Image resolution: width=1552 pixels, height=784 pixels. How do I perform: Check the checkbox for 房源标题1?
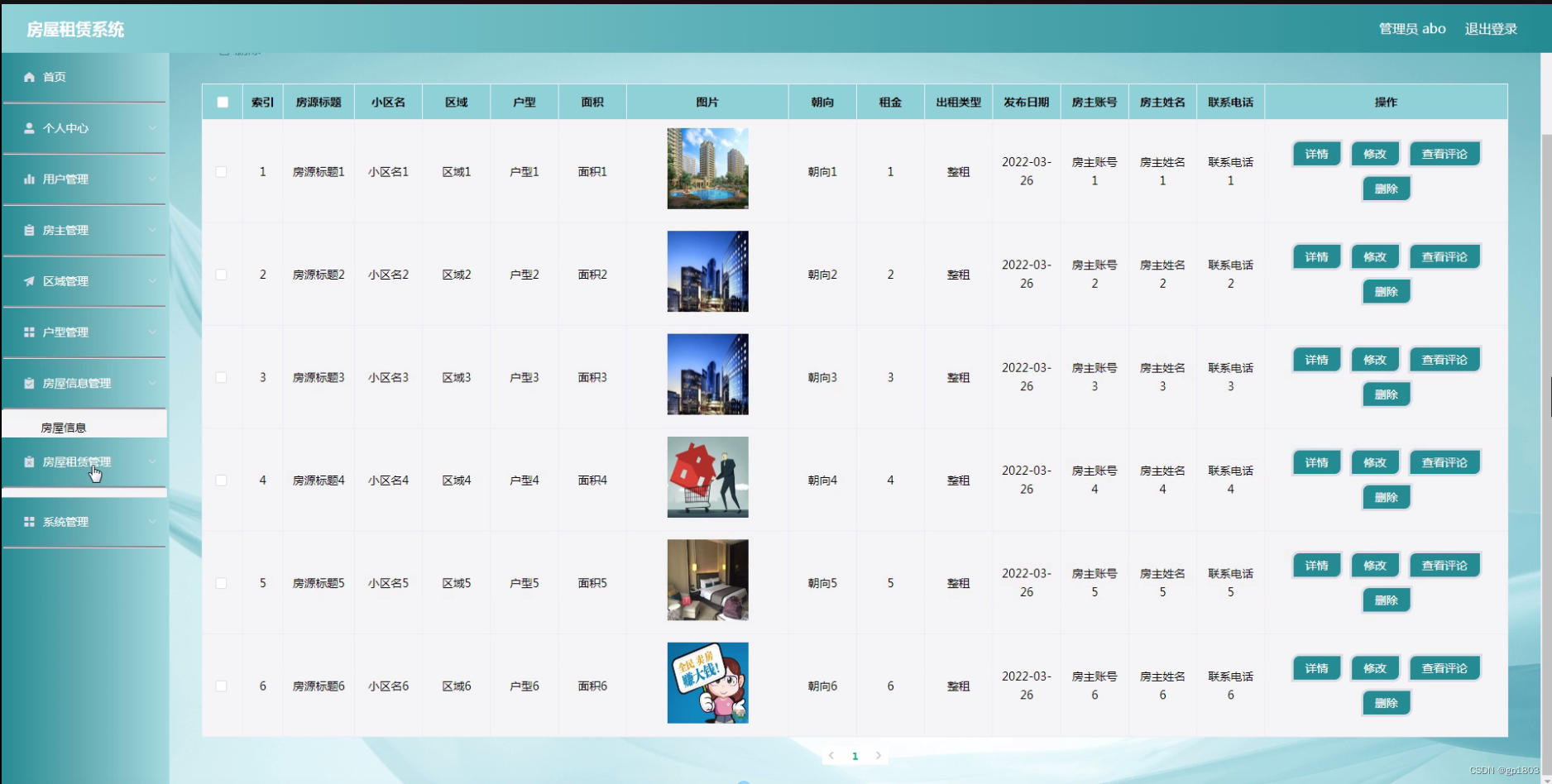tap(221, 171)
